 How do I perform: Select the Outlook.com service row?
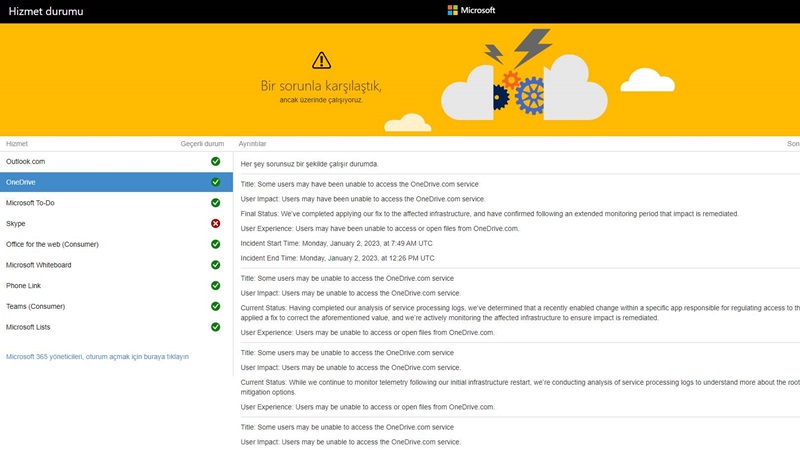coord(116,161)
